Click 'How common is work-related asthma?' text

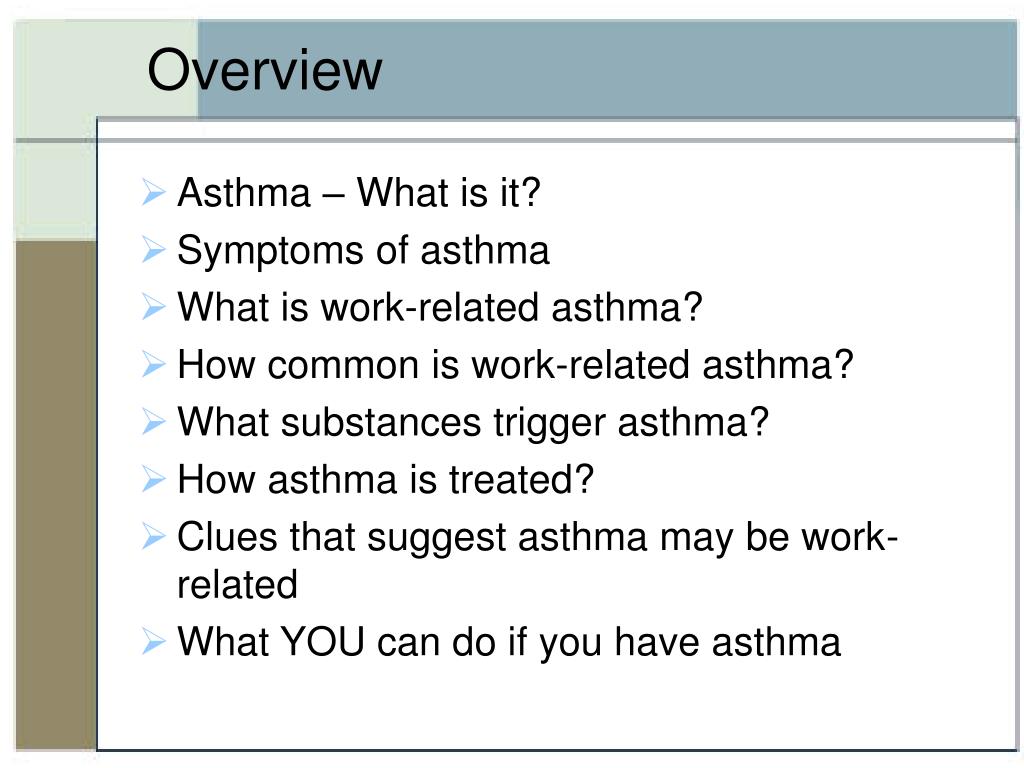pos(515,364)
